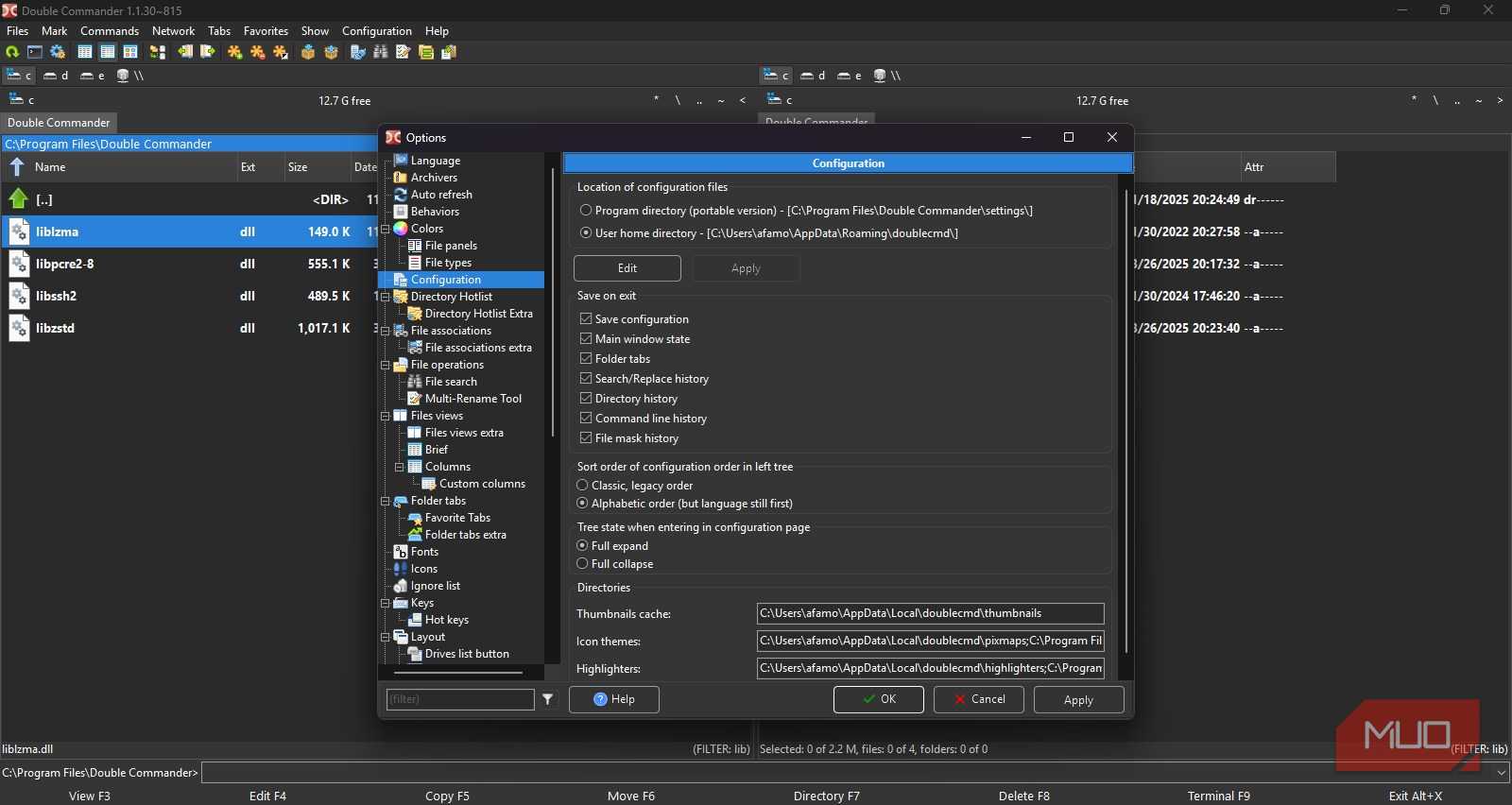Screen dimensions: 1512x805
Task: Open Help from the Options dialog
Action: pos(614,699)
